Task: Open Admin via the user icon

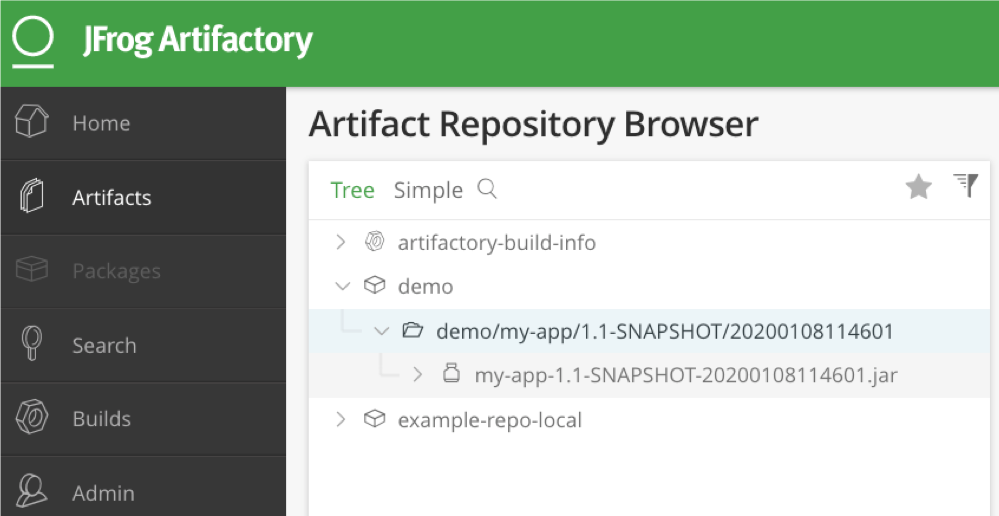Action: tap(31, 491)
